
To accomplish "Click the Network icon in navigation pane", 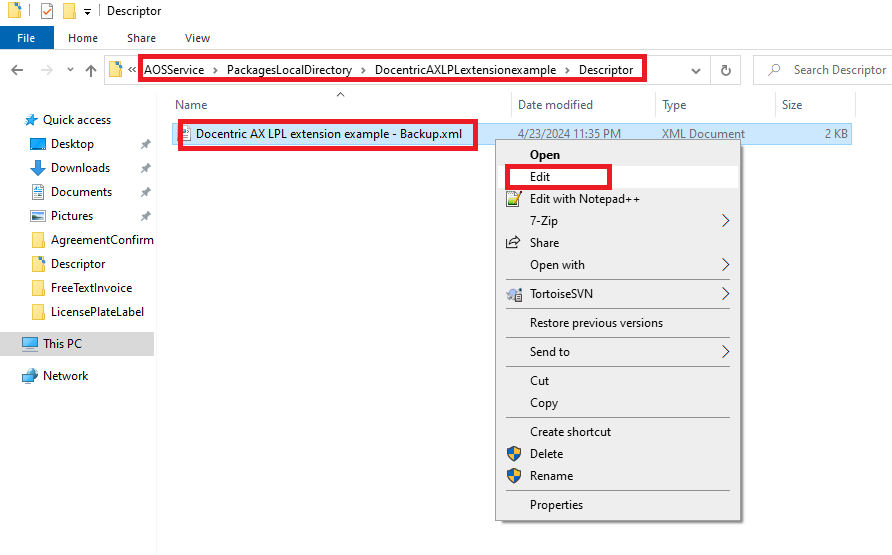I will tap(30, 376).
